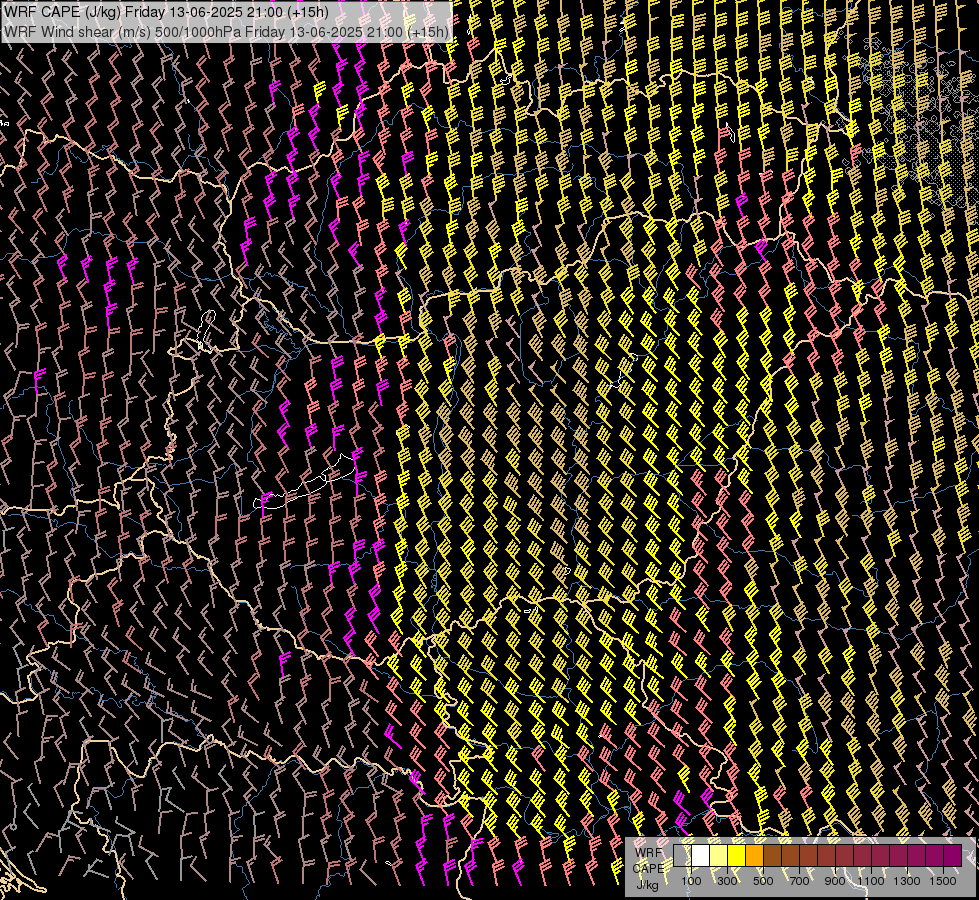979x900 pixels.
Task: Click the WRF CAPE title line
Action: click(166, 11)
